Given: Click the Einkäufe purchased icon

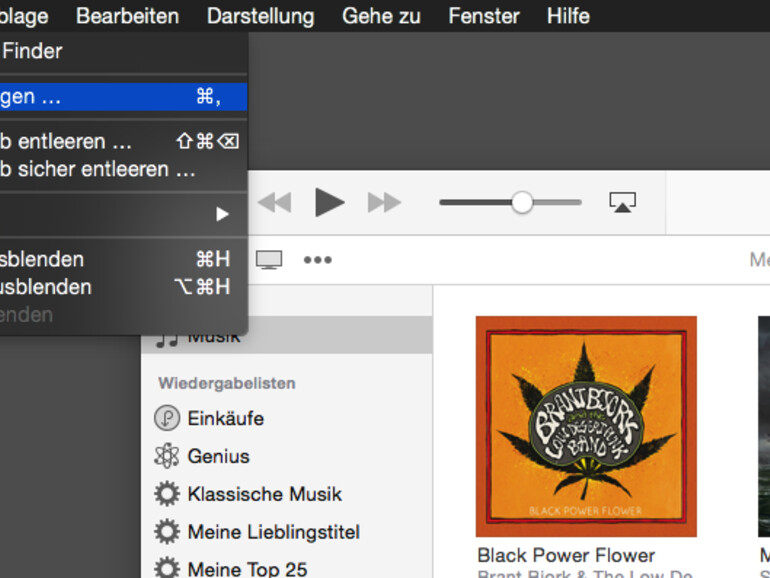Looking at the screenshot, I should pyautogui.click(x=167, y=418).
